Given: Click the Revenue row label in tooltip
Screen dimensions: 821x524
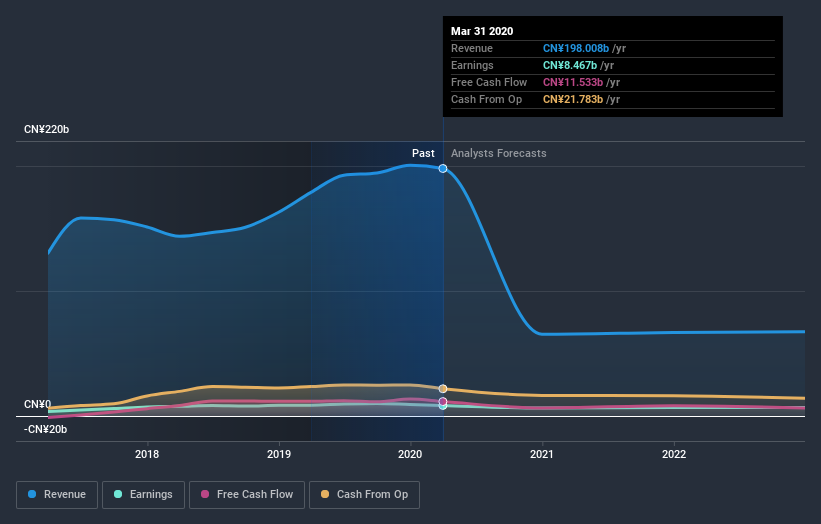Looking at the screenshot, I should pos(472,48).
